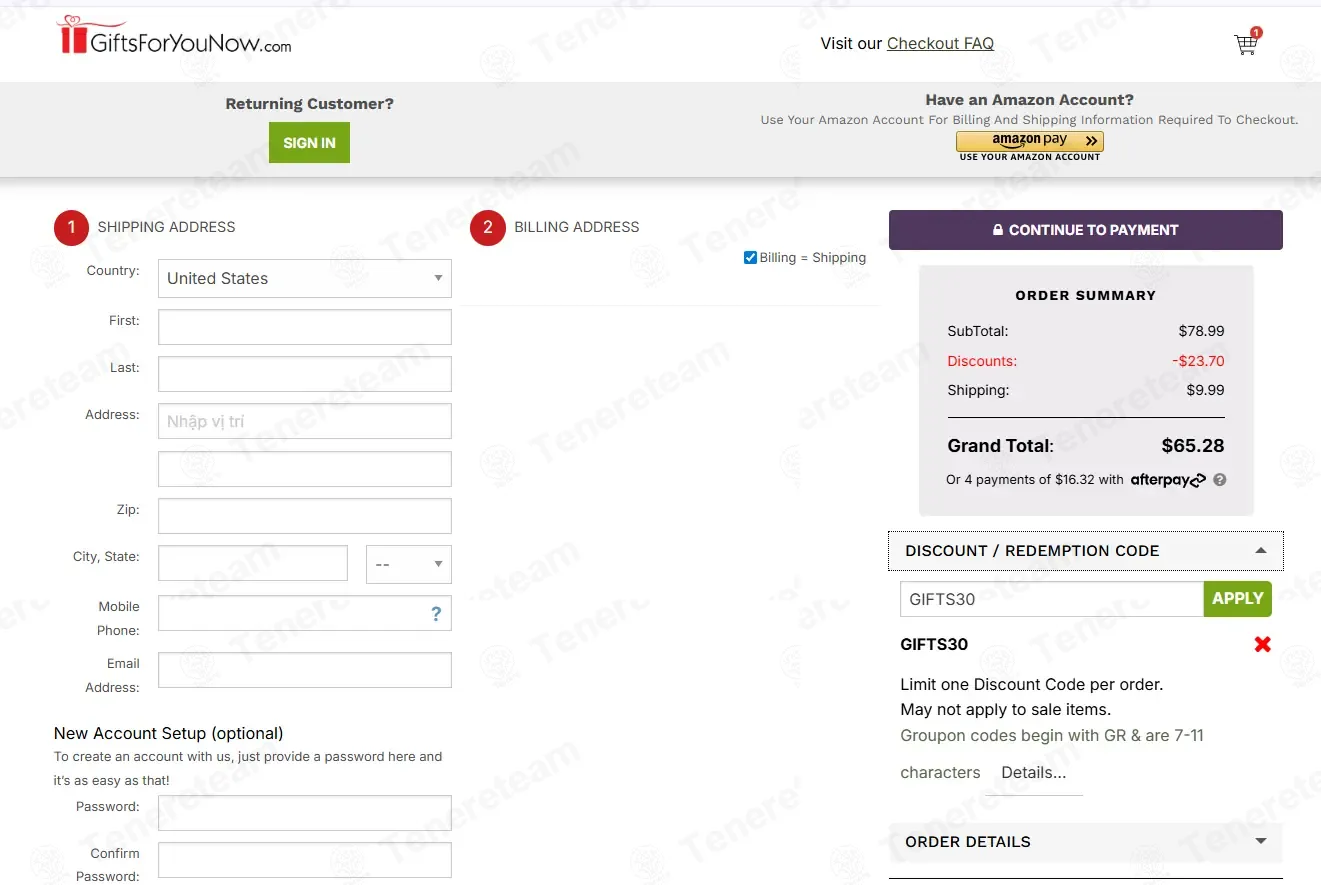Click the Afterpay info question mark icon
Viewport: 1321px width, 885px height.
(1220, 480)
